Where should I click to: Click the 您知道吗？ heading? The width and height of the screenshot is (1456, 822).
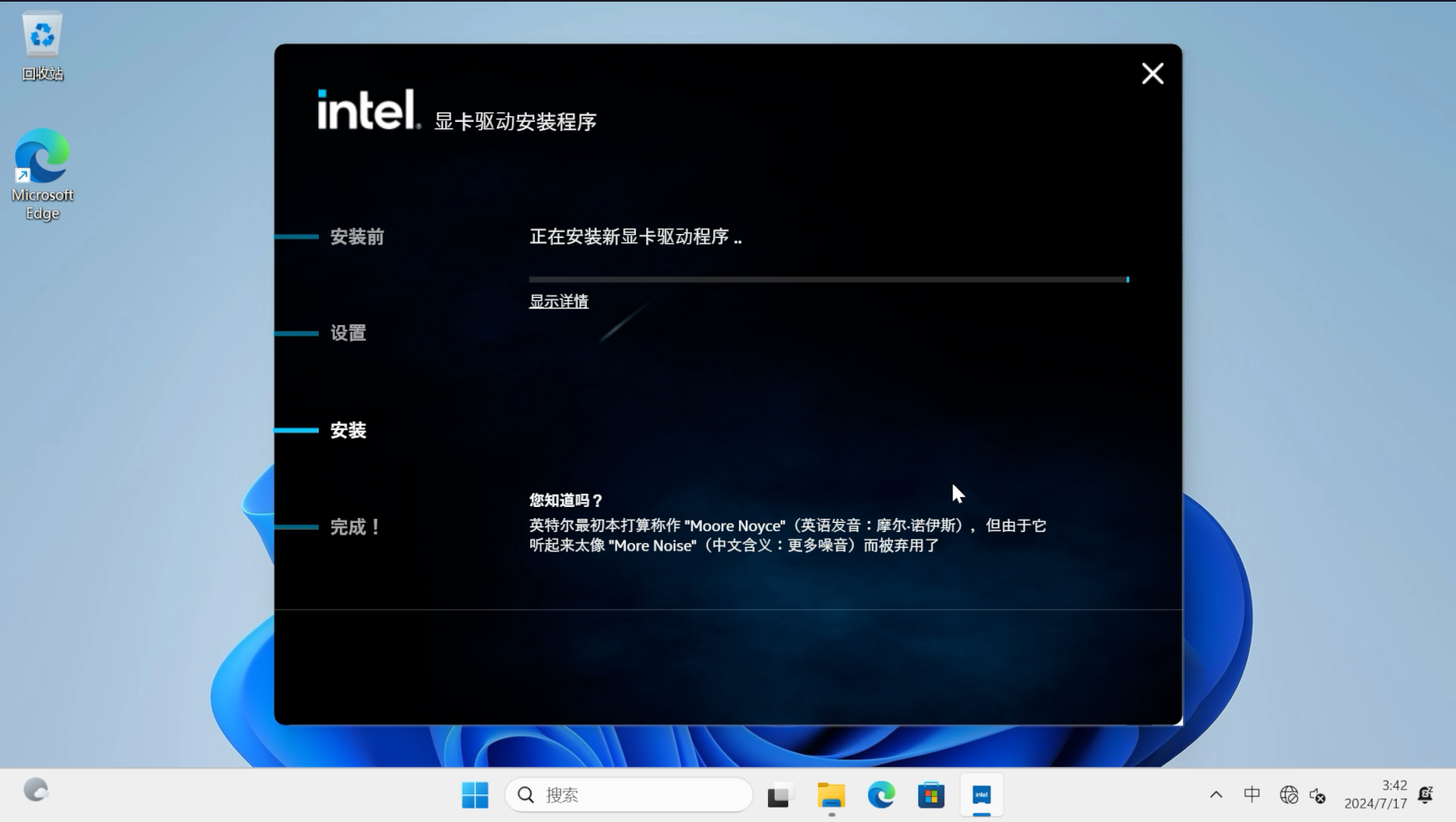point(566,500)
